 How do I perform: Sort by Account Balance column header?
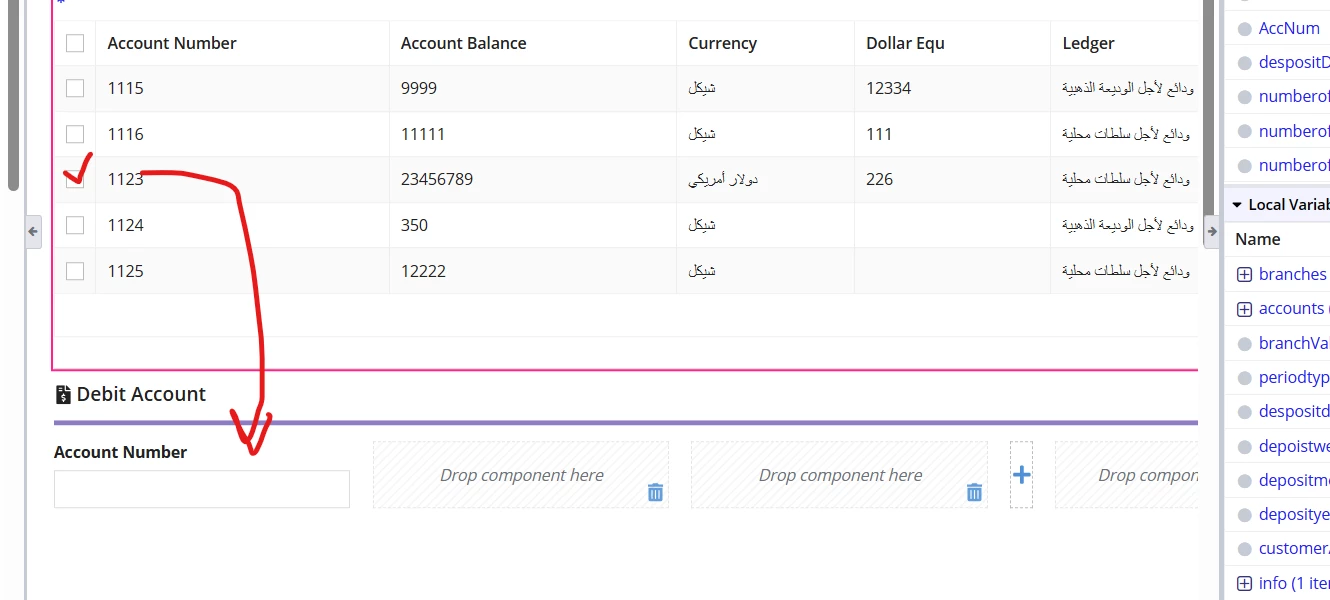tap(463, 43)
